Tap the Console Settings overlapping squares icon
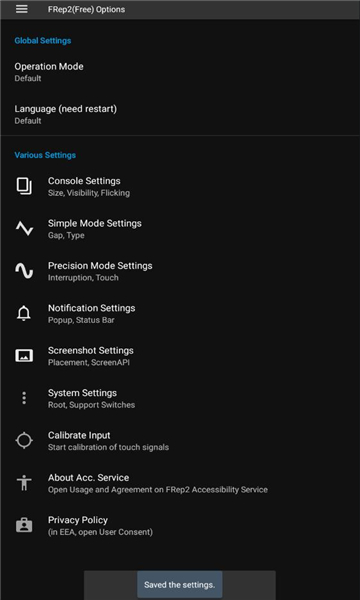 pyautogui.click(x=24, y=186)
